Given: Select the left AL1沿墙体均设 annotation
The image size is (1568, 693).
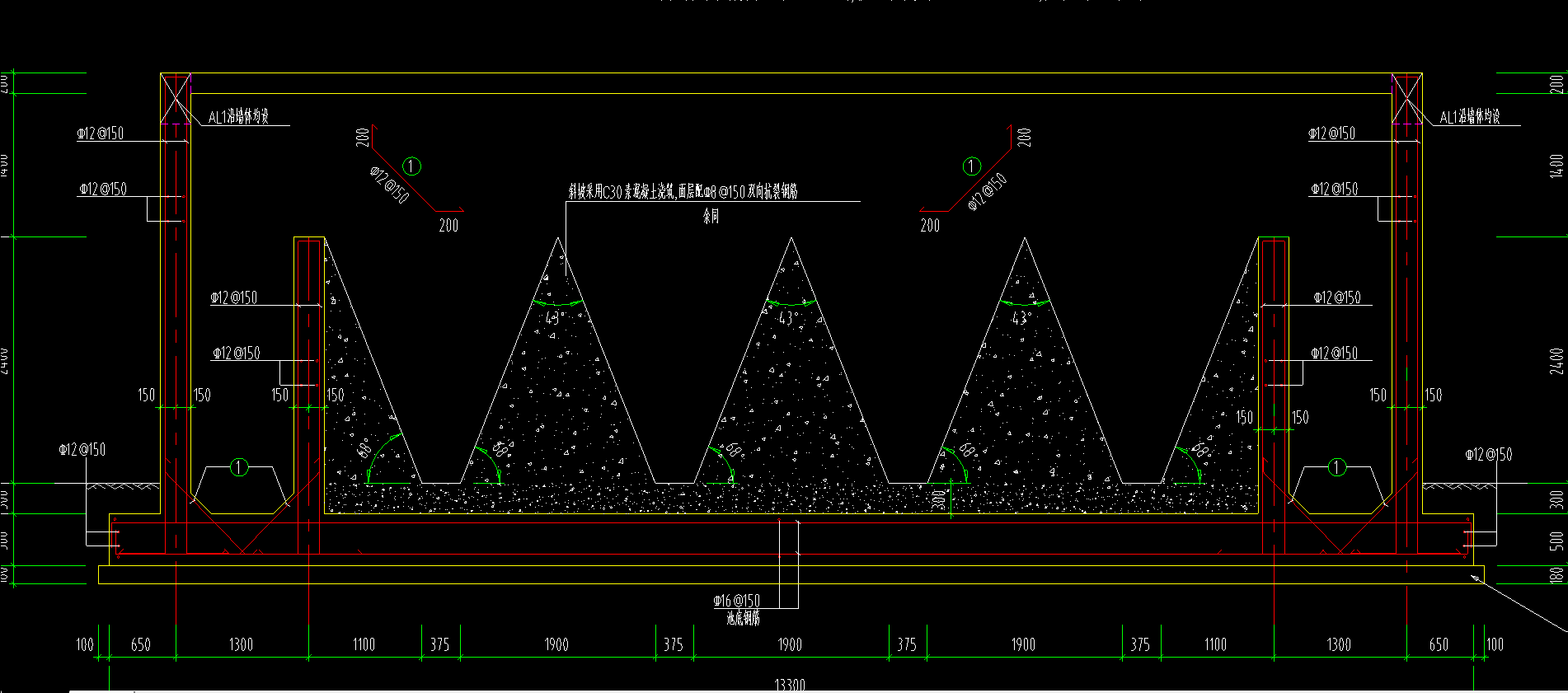Looking at the screenshot, I should (239, 117).
